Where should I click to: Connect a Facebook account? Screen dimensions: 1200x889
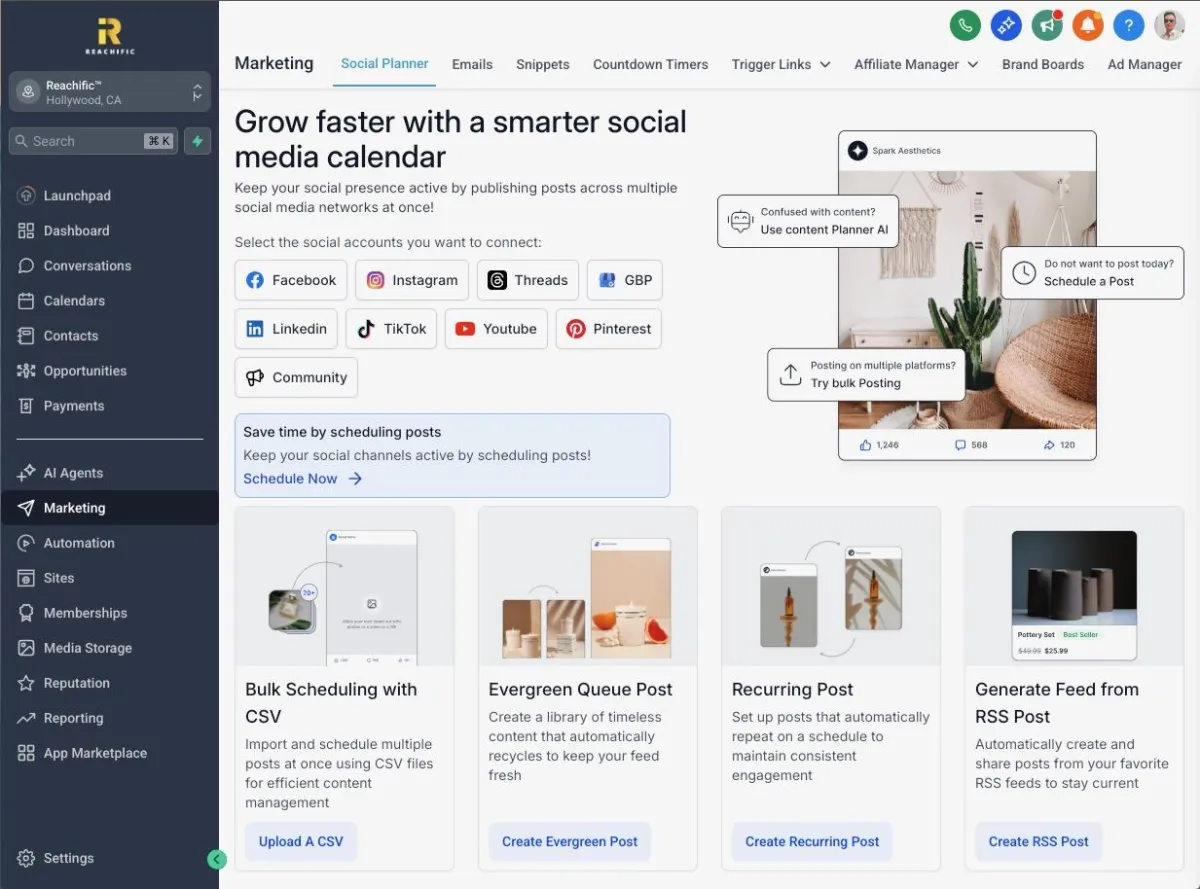291,280
